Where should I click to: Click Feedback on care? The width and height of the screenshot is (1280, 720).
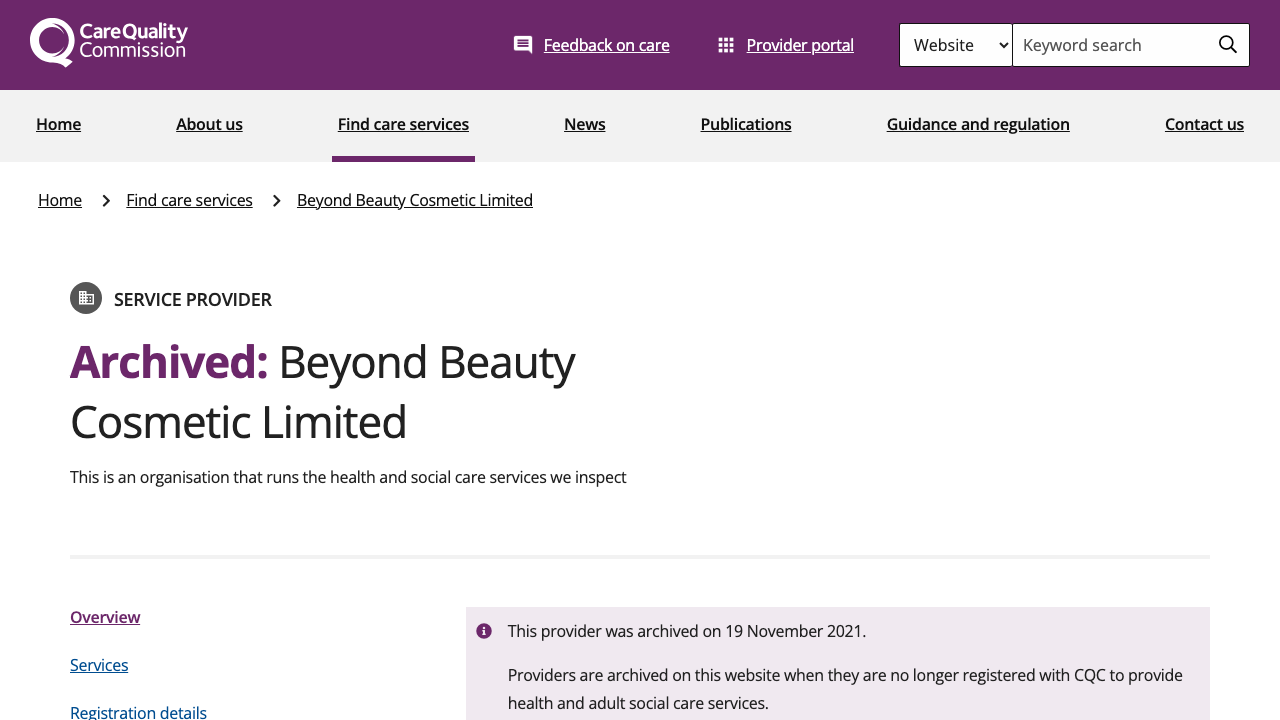(606, 44)
